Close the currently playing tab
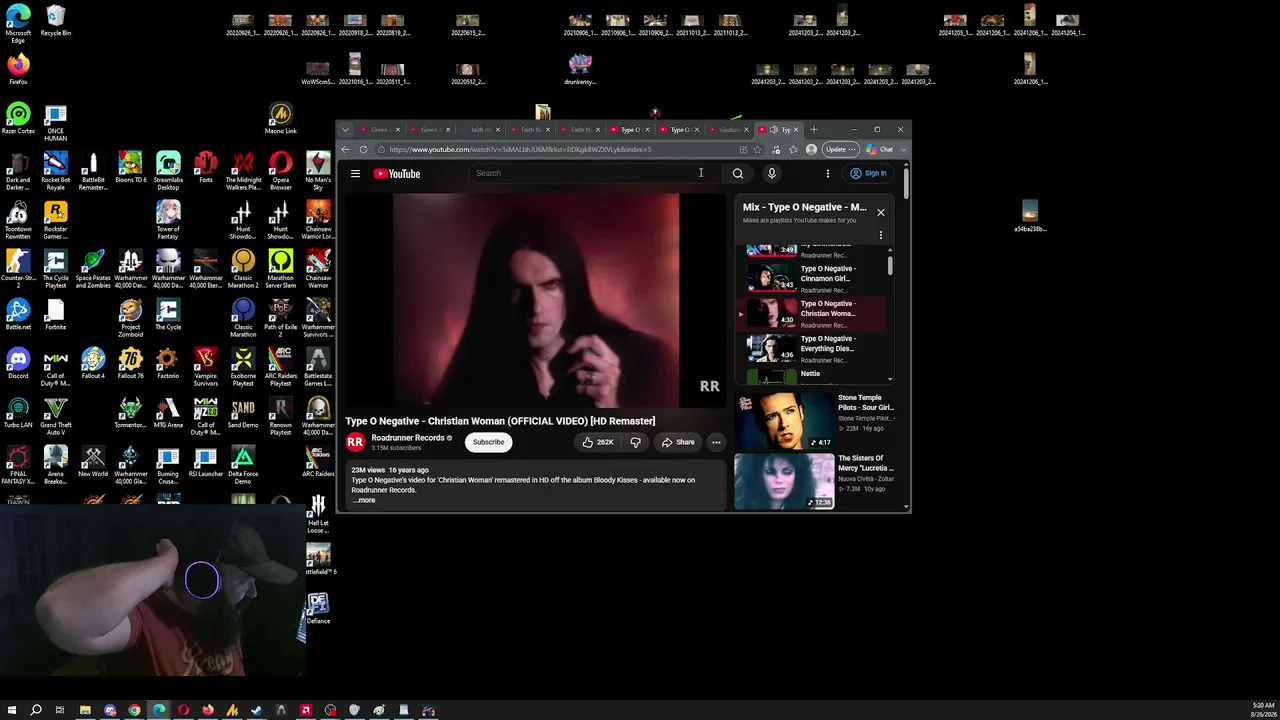 pos(796,130)
